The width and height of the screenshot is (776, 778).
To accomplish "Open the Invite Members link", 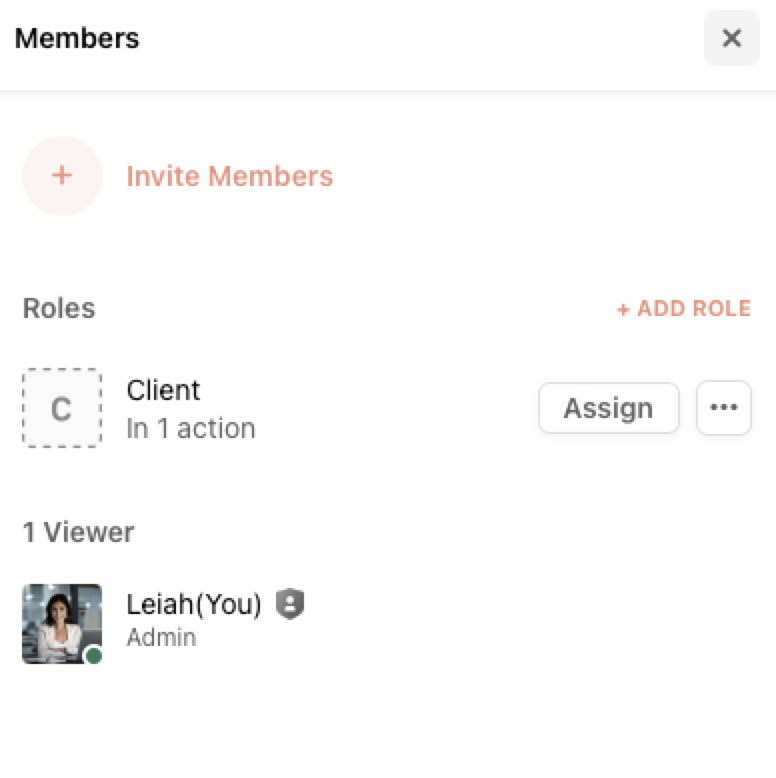I will tap(230, 176).
